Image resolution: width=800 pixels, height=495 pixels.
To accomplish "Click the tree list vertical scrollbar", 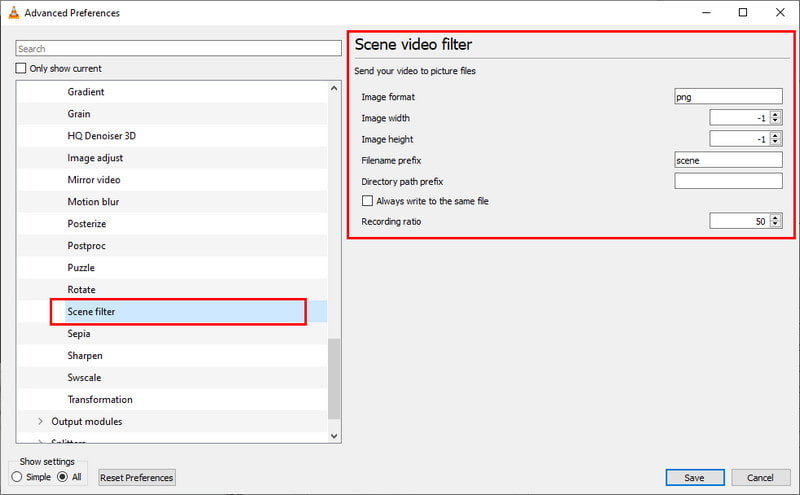I will (x=335, y=380).
